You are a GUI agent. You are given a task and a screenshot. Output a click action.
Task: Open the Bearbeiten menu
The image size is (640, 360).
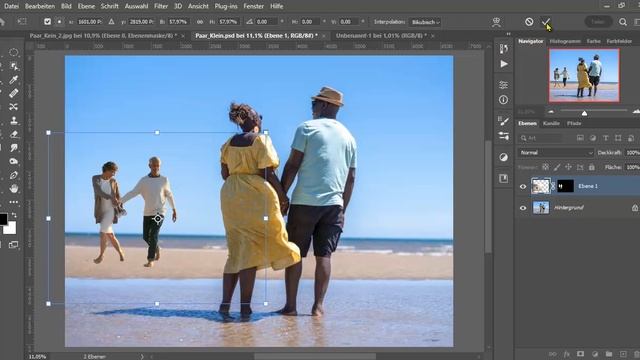coord(40,6)
